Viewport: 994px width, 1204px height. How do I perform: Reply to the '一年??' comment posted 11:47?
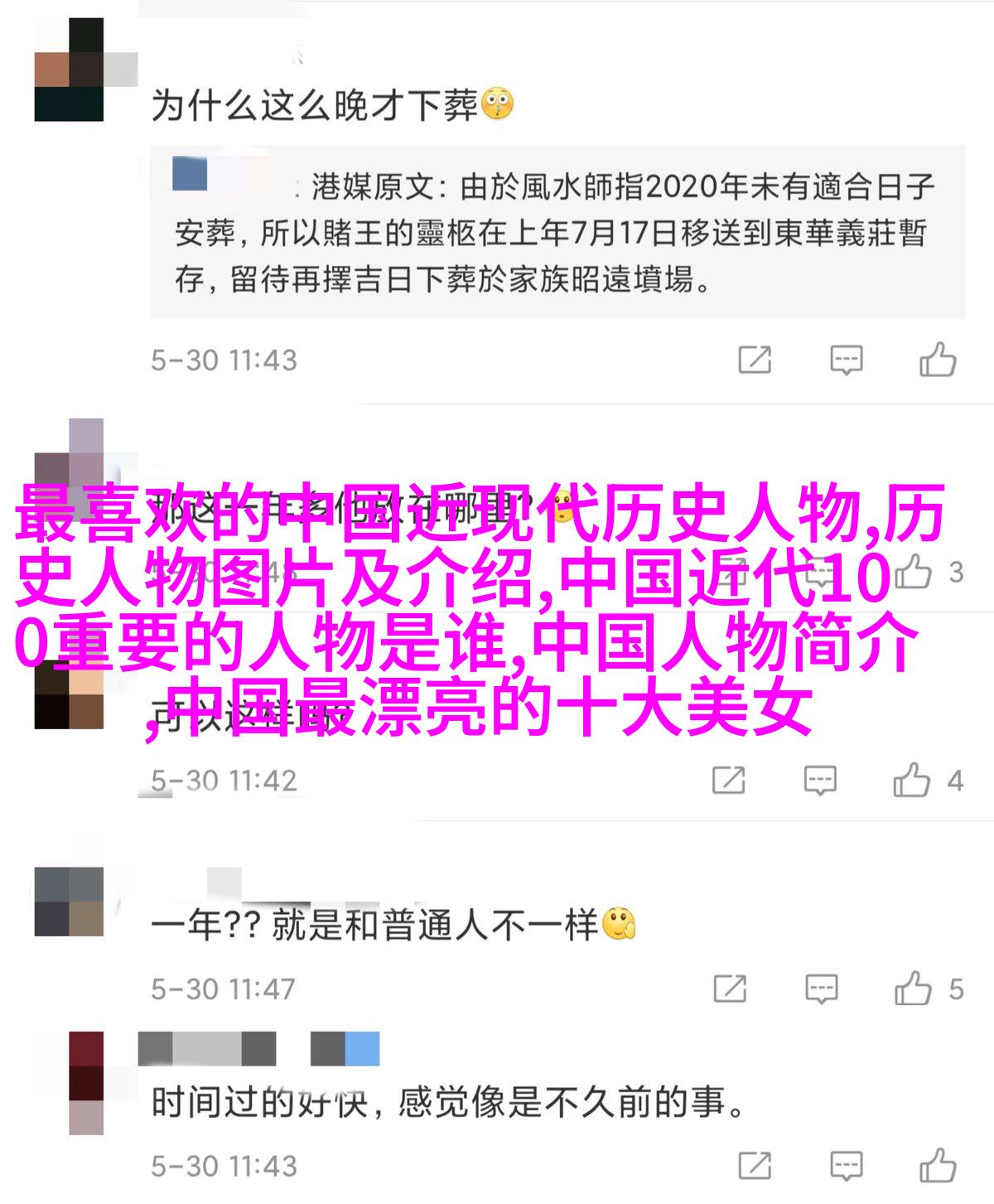point(822,989)
